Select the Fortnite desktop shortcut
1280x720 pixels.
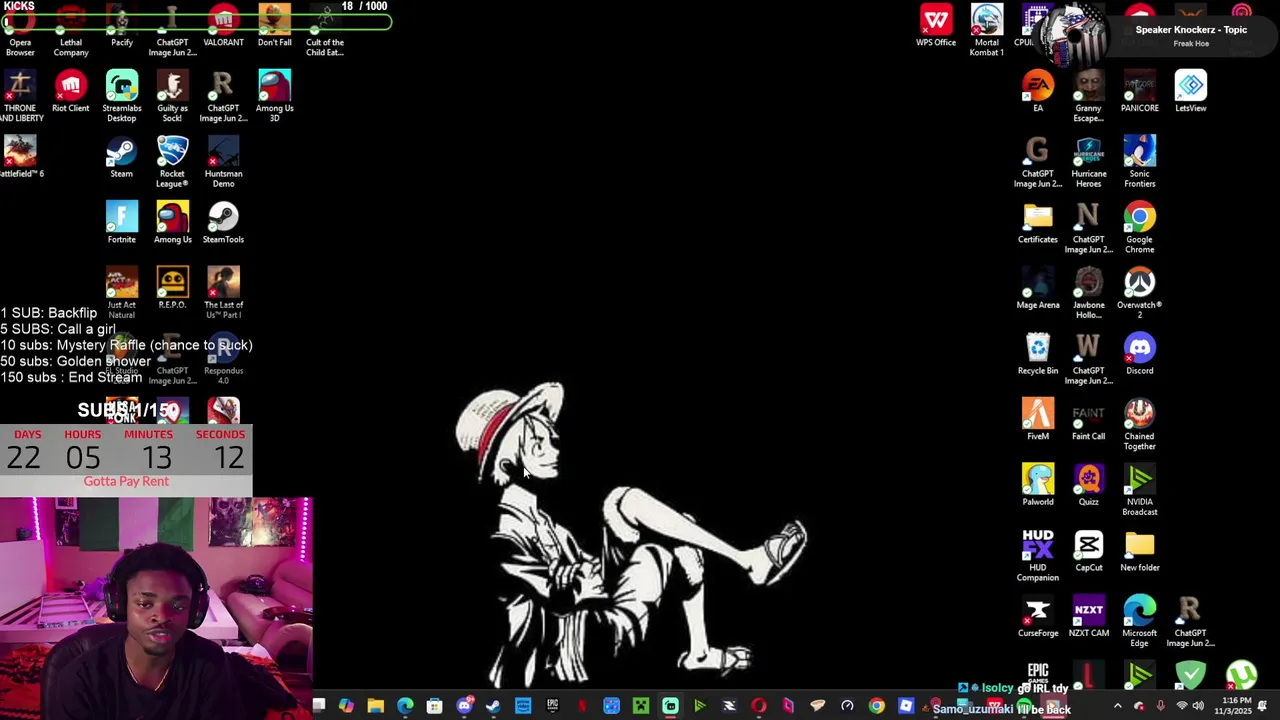coord(121,223)
